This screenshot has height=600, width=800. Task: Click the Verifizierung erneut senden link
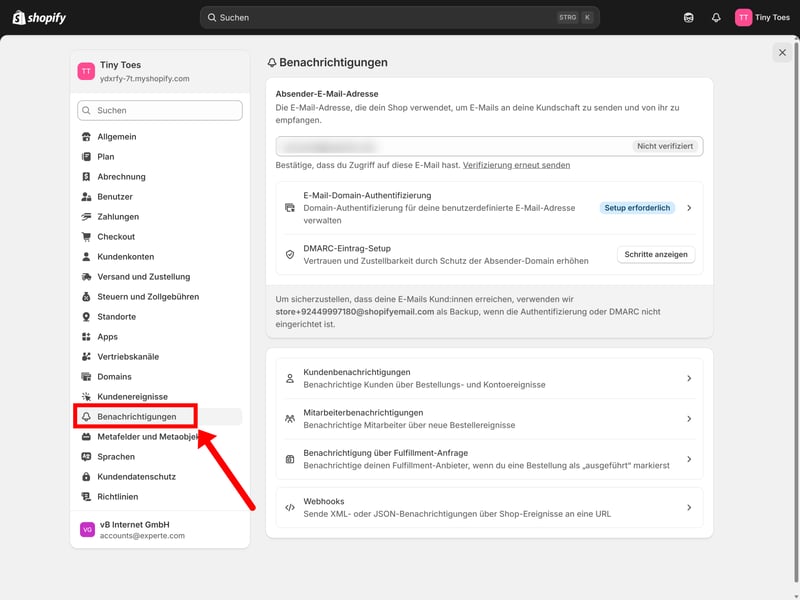click(x=516, y=165)
